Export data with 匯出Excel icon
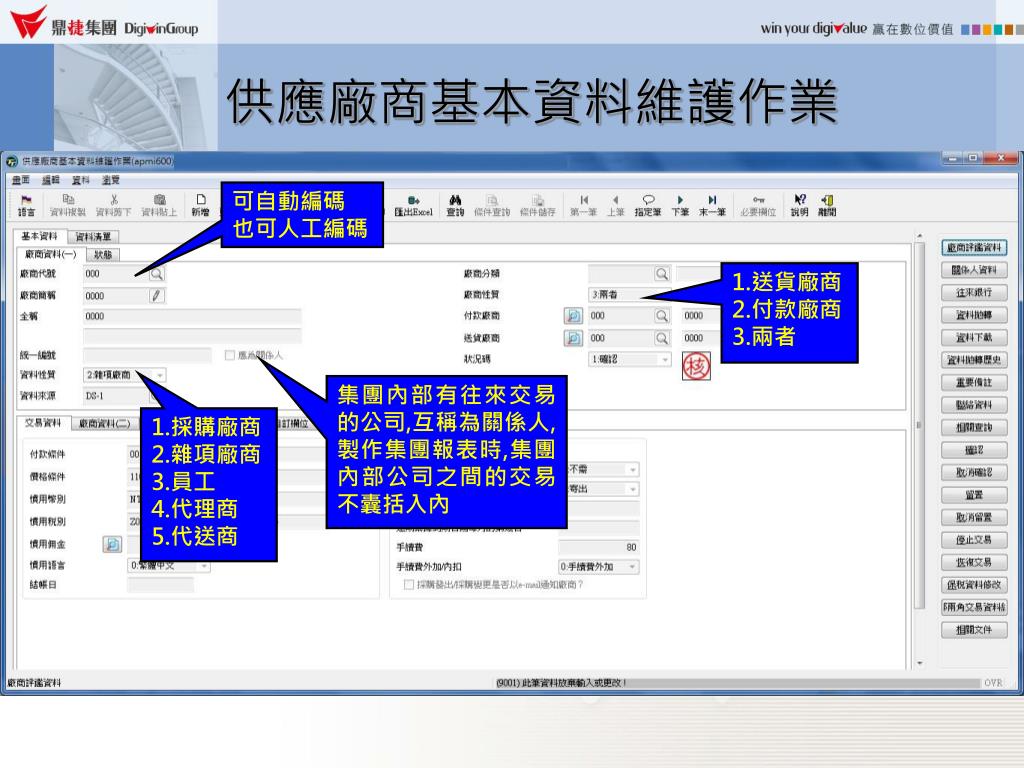1024x768 pixels. pos(413,205)
